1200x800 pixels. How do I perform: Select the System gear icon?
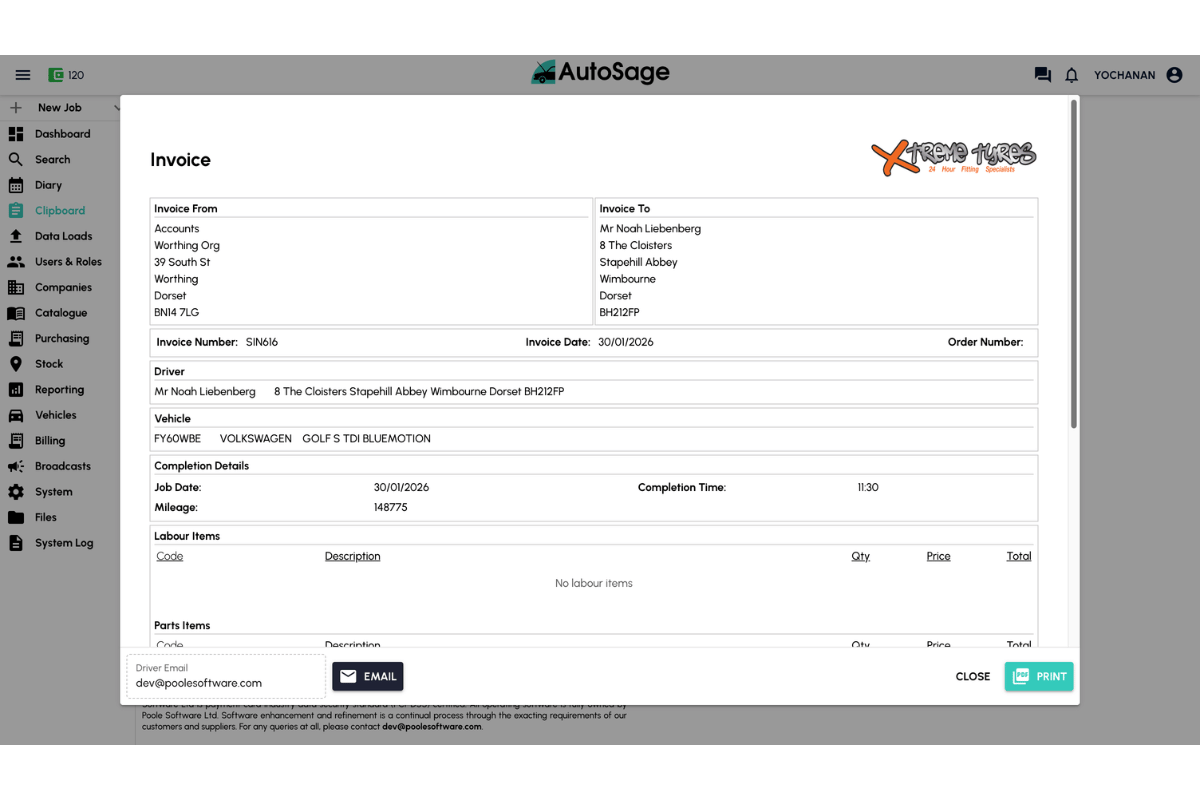pyautogui.click(x=15, y=491)
